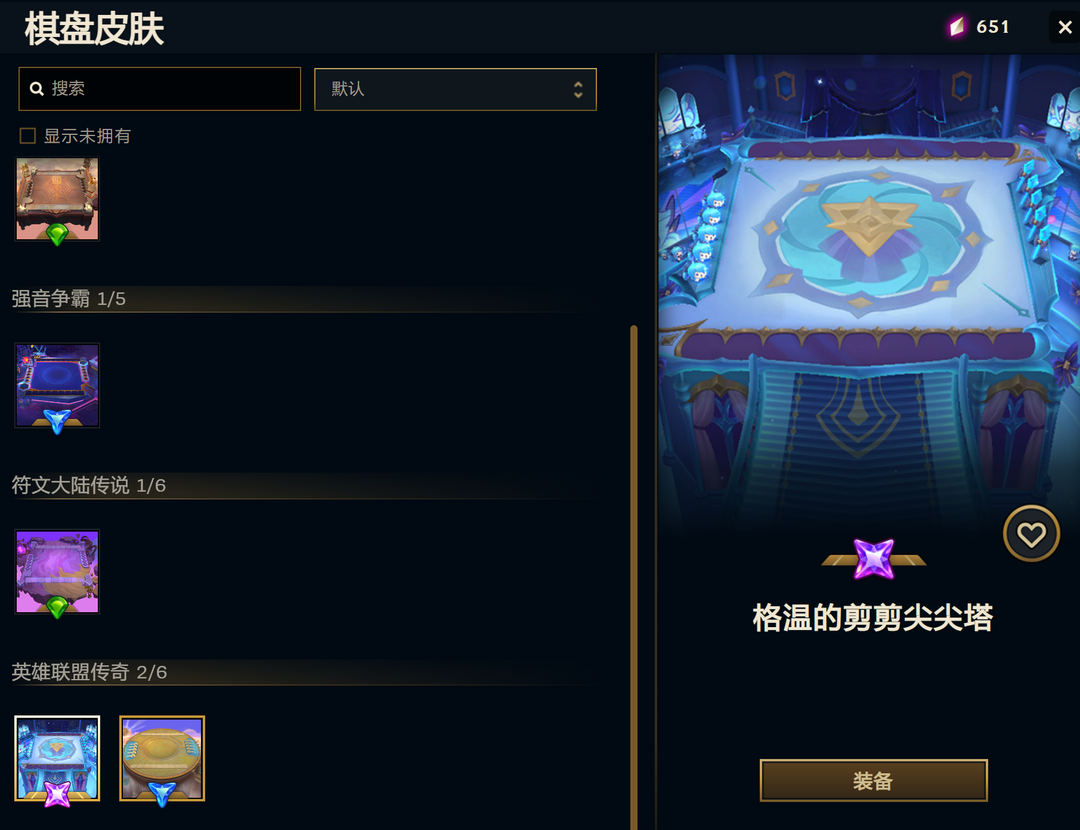Enable the 显示未拥有 checkbox
This screenshot has width=1080, height=830.
pyautogui.click(x=28, y=136)
